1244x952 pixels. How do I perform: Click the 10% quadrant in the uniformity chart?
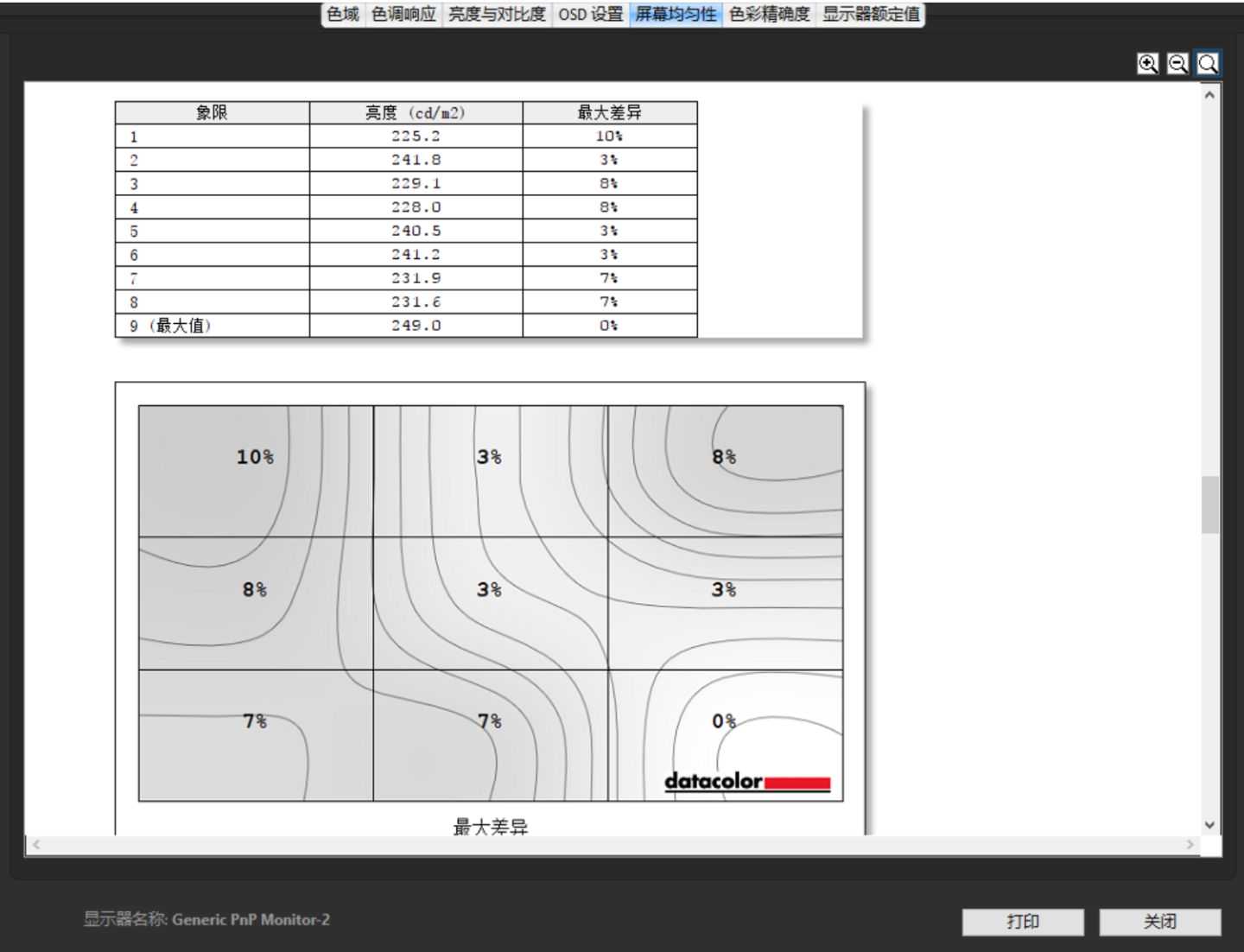click(x=256, y=471)
